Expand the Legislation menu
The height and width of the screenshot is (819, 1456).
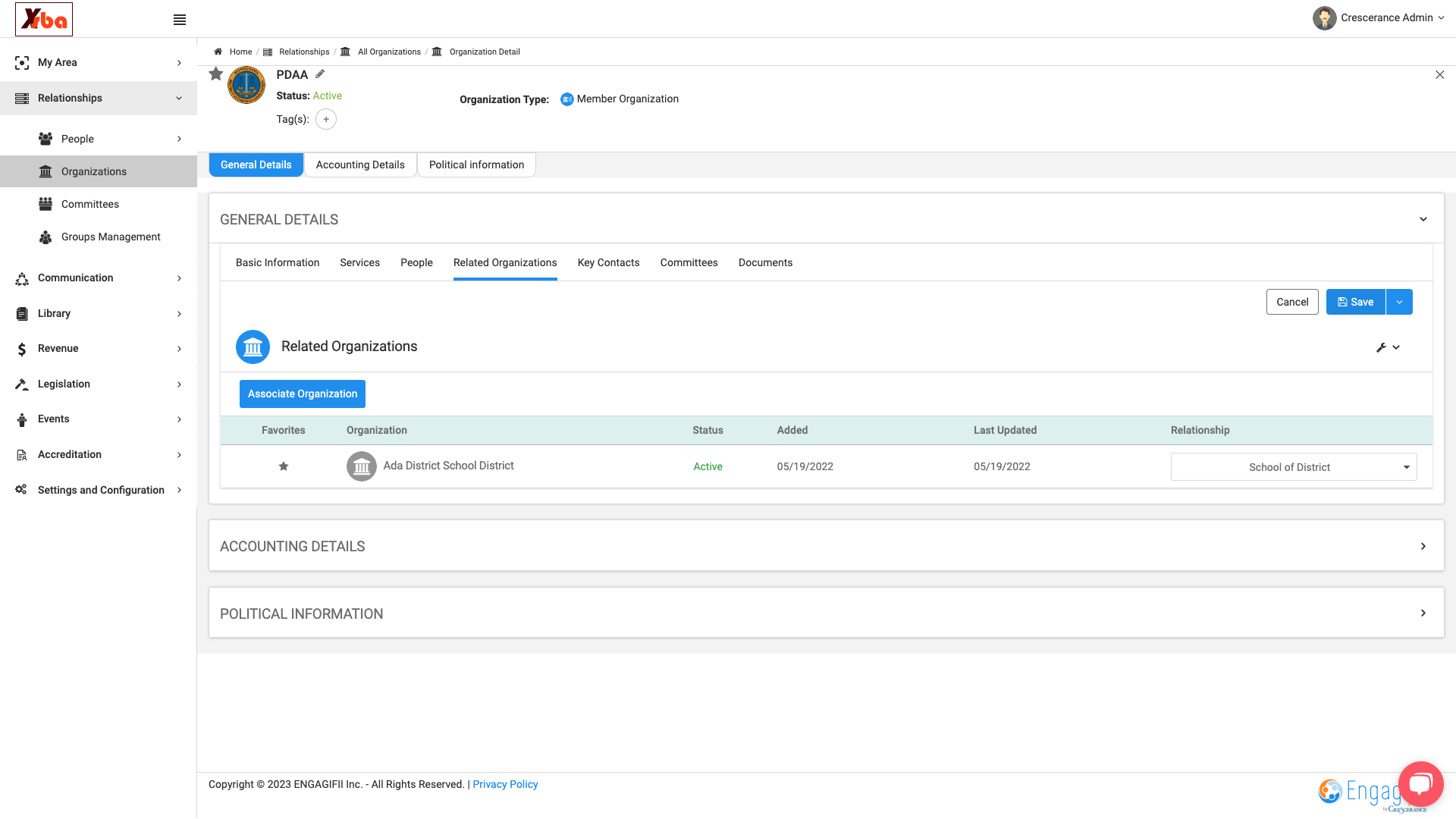[x=99, y=384]
